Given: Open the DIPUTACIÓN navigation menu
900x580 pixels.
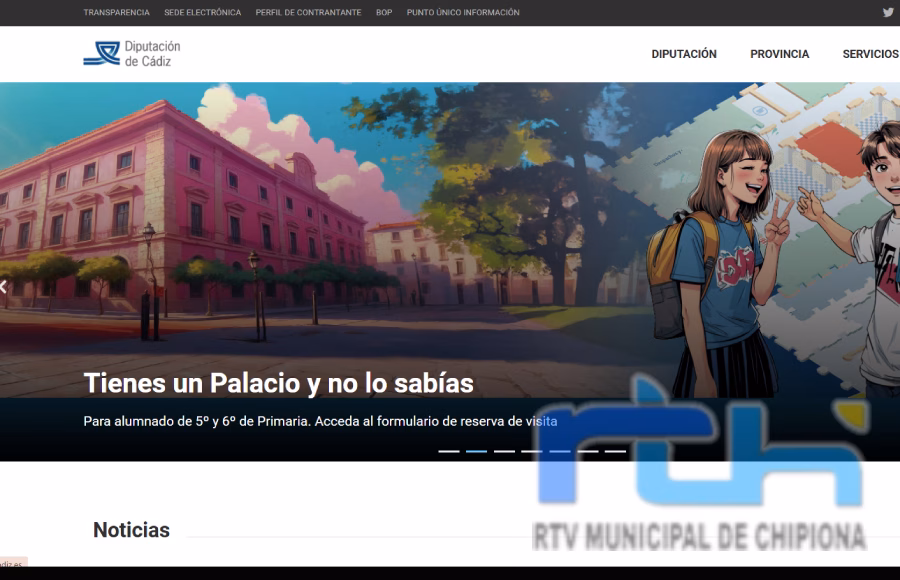Looking at the screenshot, I should coord(684,54).
